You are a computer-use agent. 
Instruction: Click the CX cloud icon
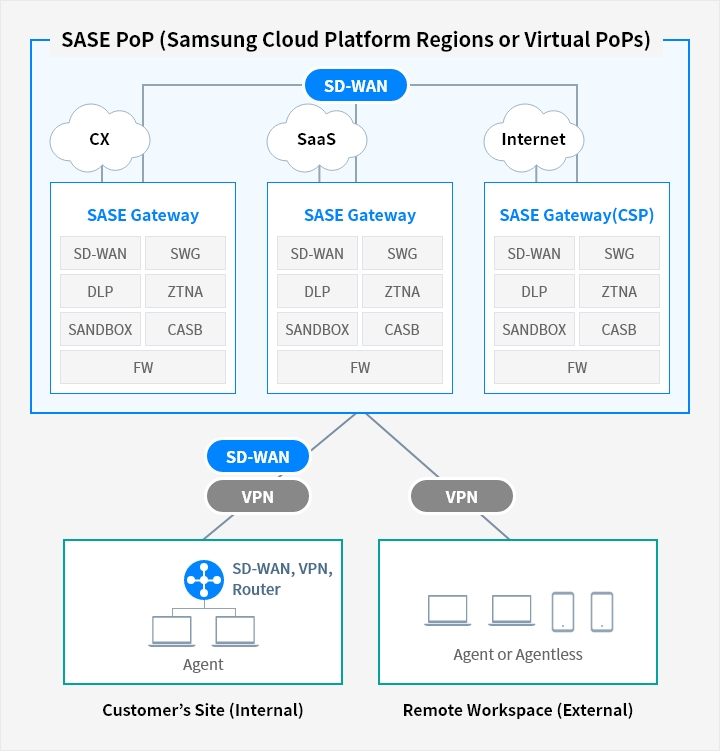(x=99, y=140)
